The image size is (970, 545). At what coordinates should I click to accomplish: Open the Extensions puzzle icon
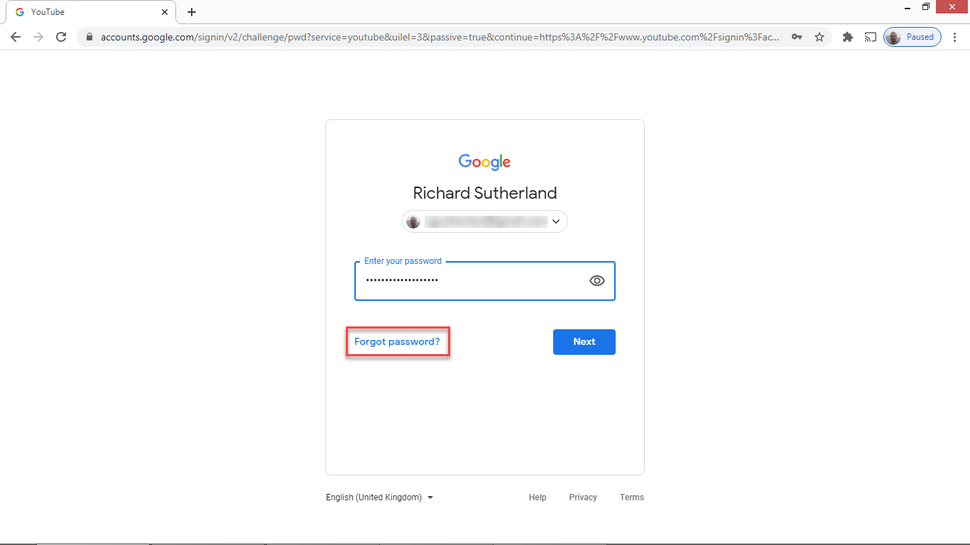pyautogui.click(x=848, y=37)
